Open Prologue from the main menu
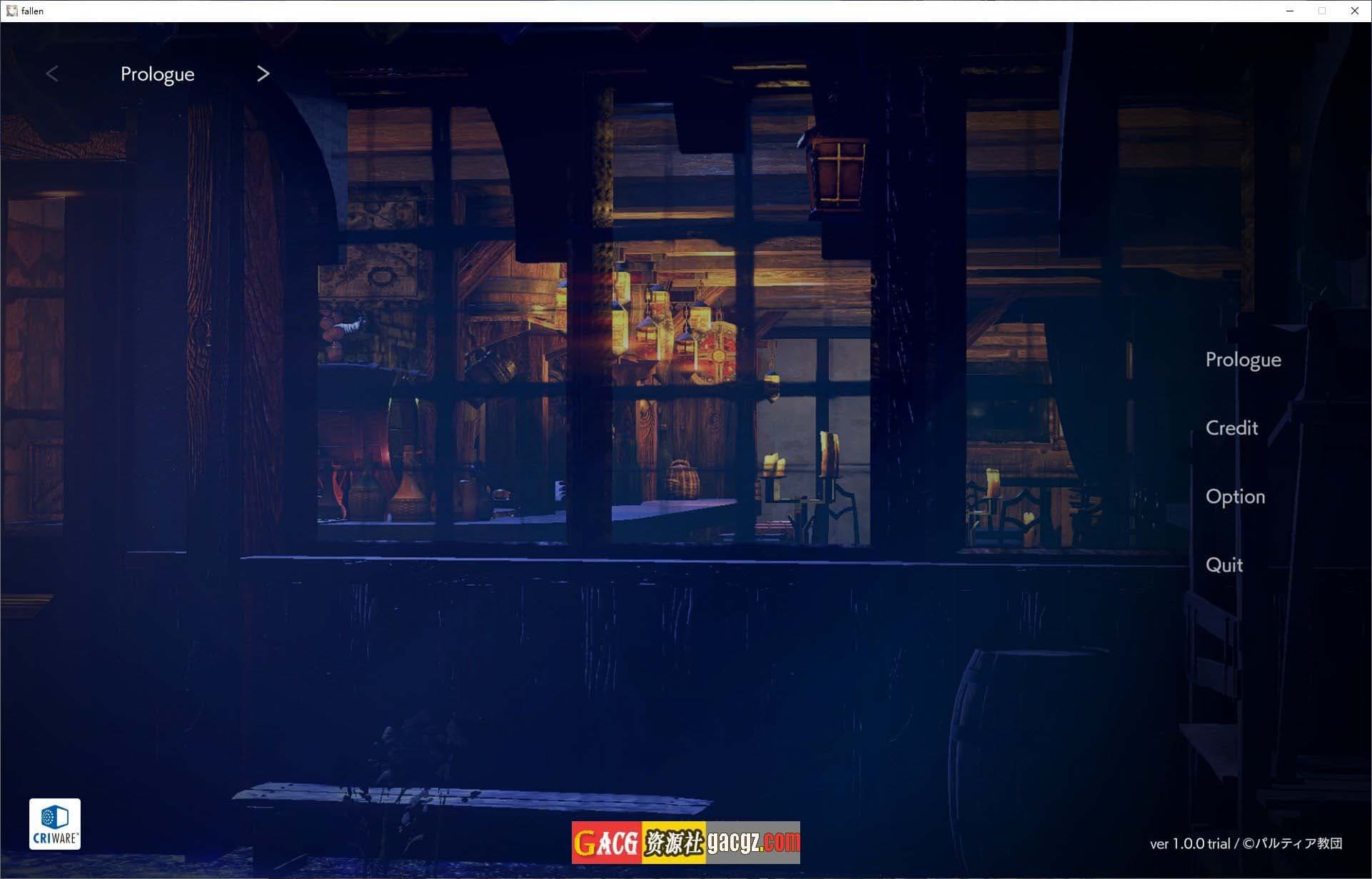Screen dimensions: 1372x879 click(x=1243, y=360)
